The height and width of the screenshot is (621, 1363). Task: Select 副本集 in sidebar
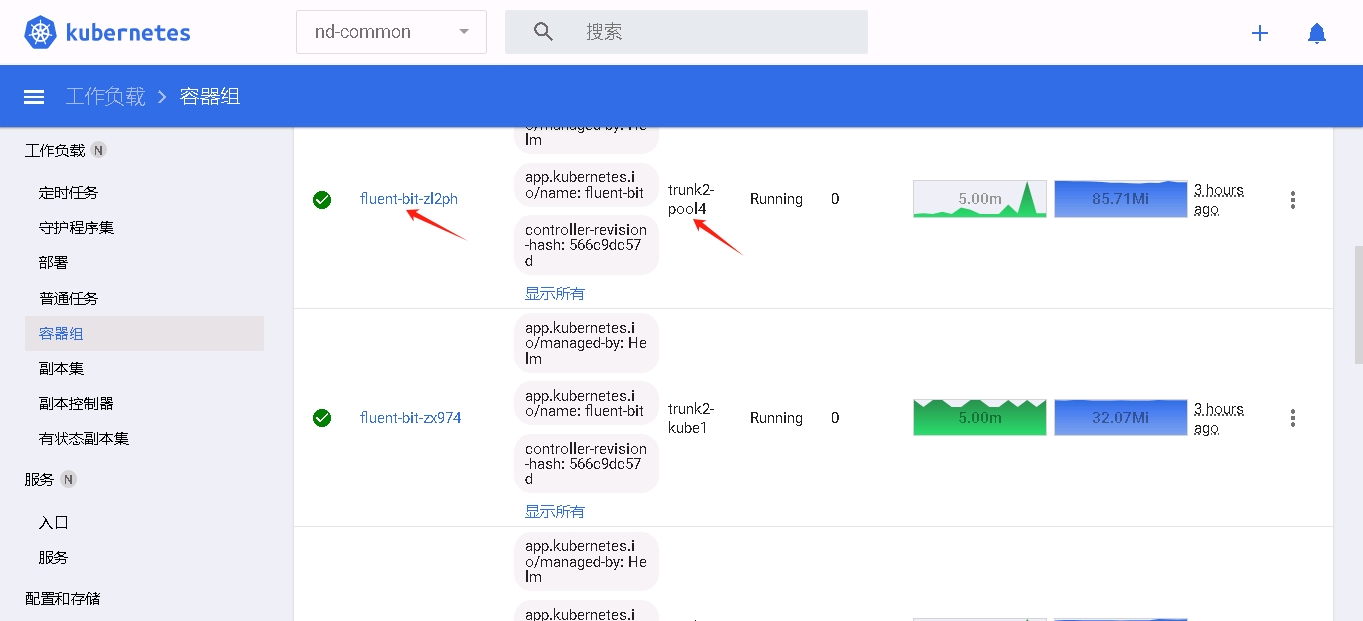62,369
